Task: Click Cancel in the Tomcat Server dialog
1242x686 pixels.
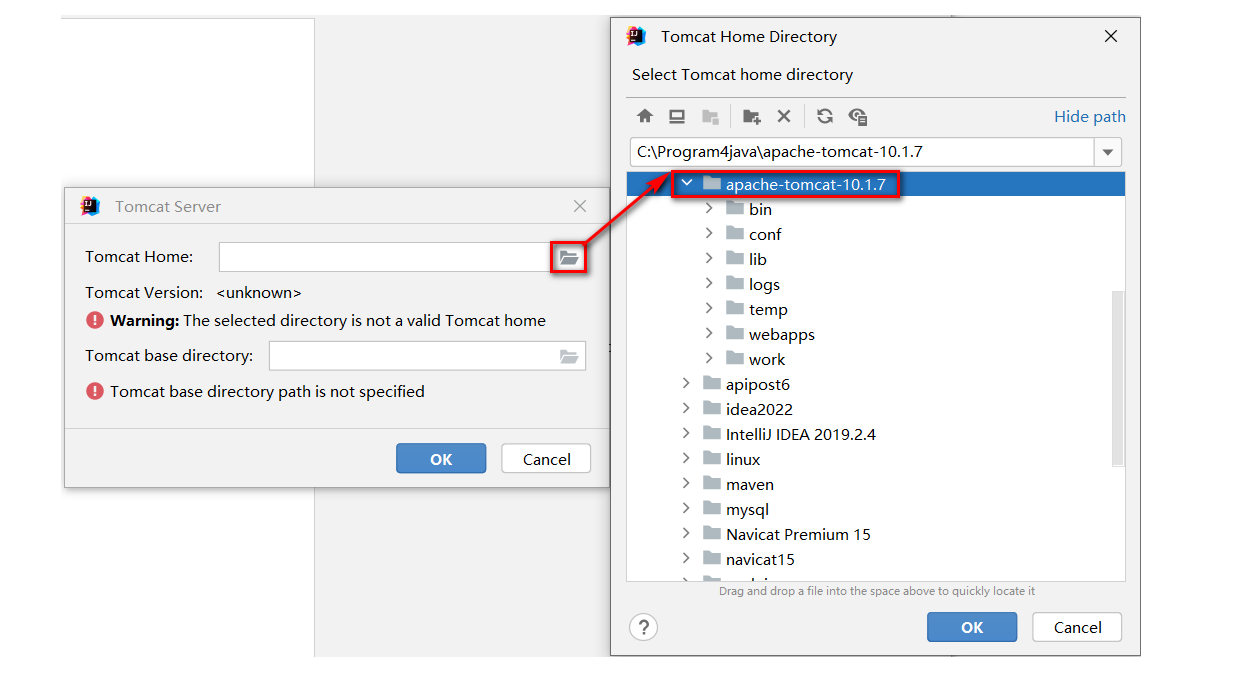Action: (546, 459)
